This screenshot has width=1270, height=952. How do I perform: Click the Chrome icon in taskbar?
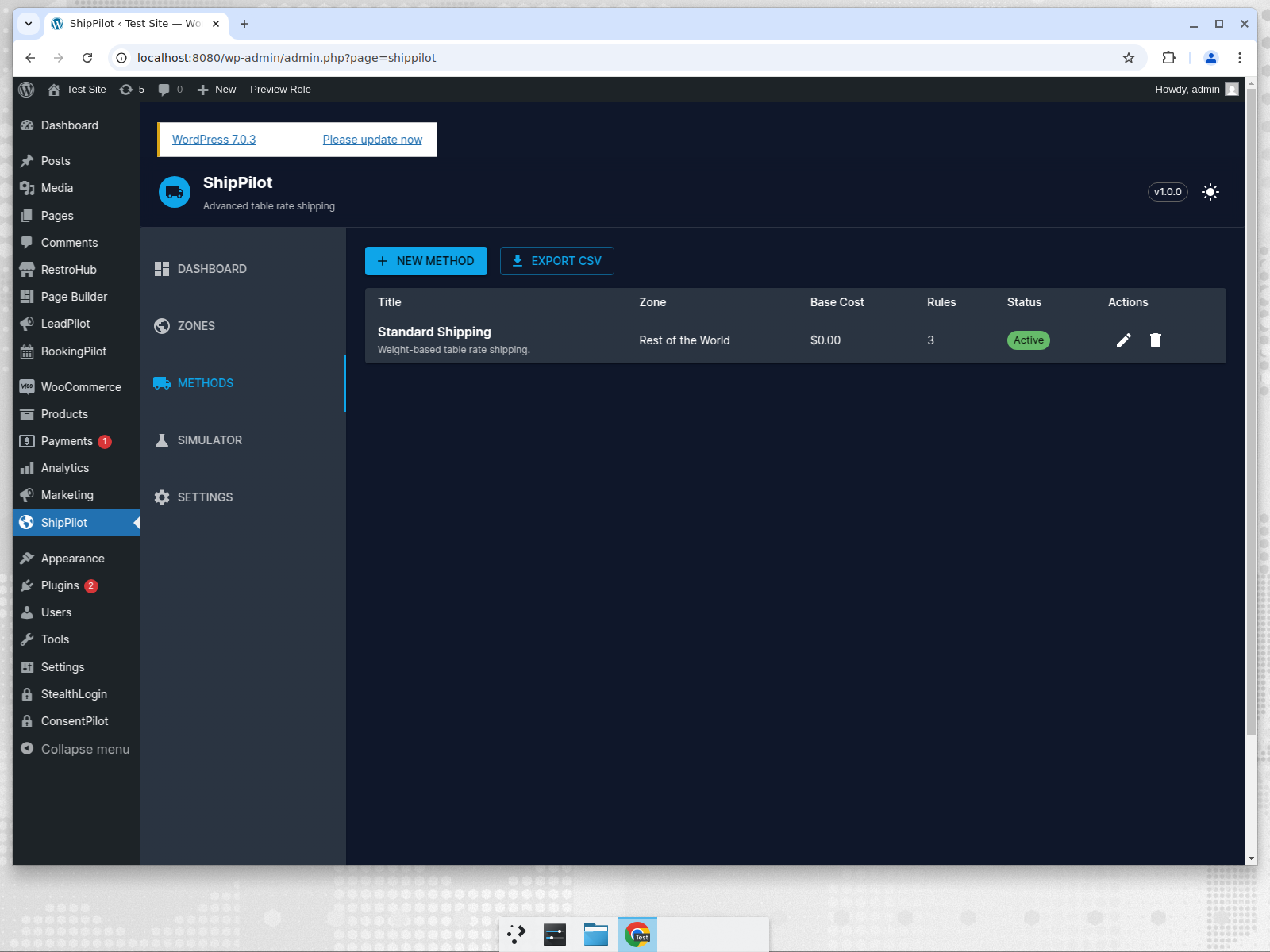[x=637, y=935]
